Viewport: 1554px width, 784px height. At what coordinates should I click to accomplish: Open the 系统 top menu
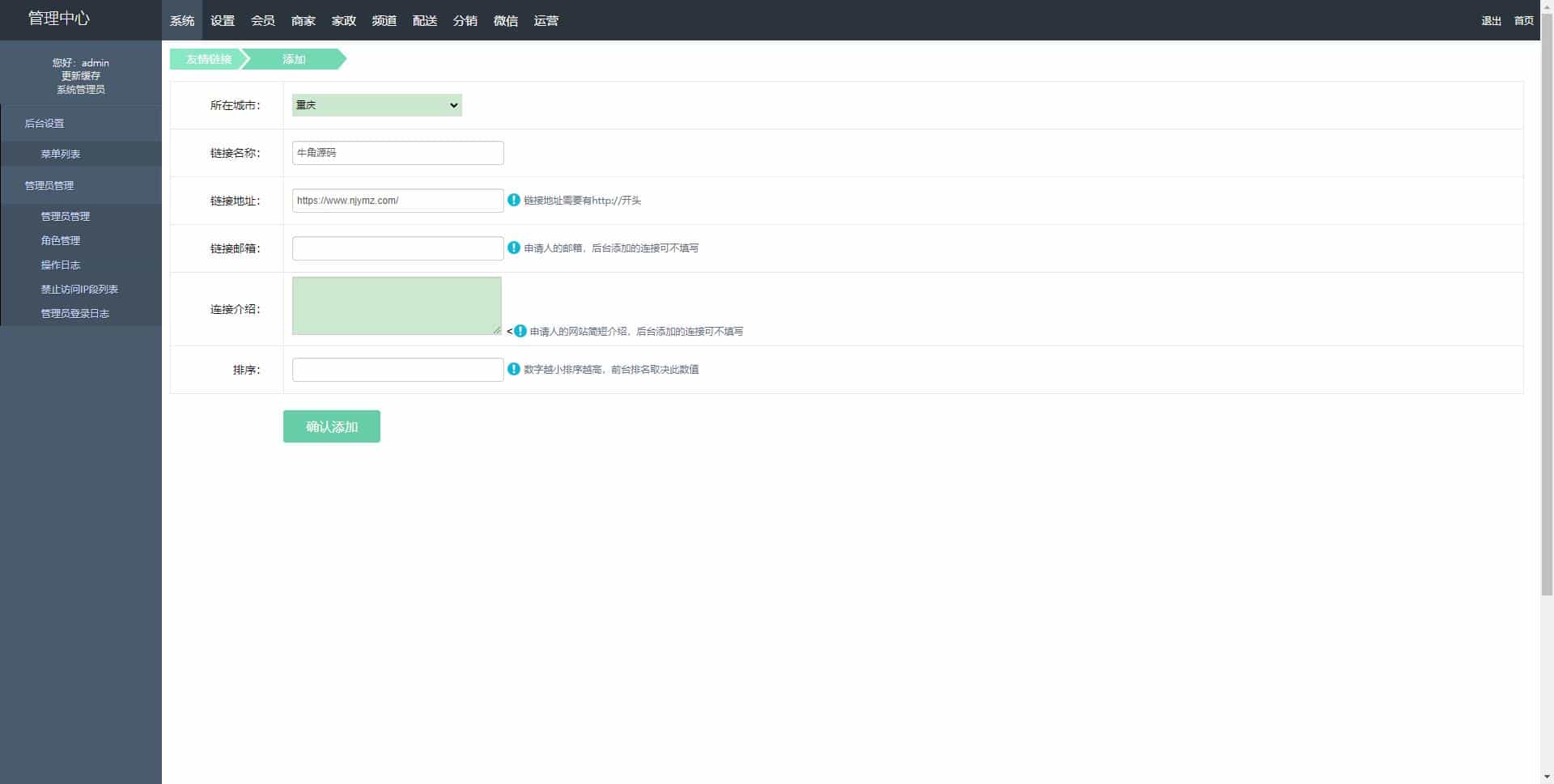click(x=182, y=20)
